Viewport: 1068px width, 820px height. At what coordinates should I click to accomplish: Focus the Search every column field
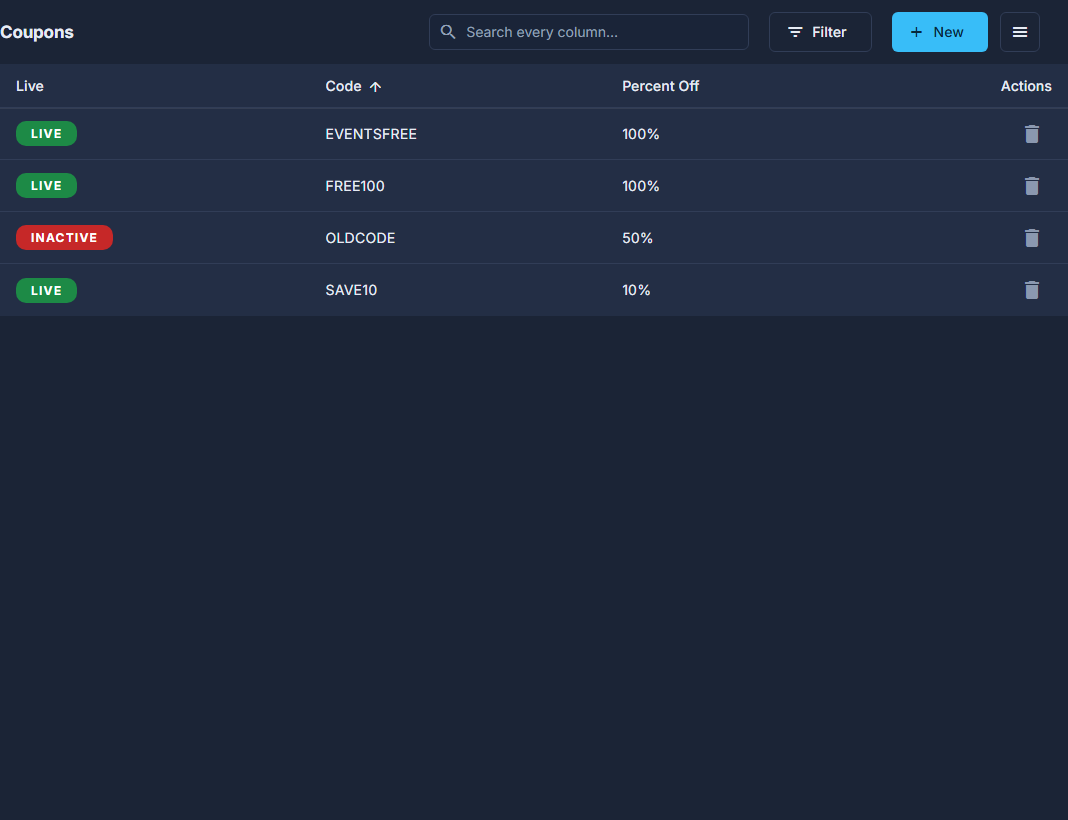tap(588, 32)
